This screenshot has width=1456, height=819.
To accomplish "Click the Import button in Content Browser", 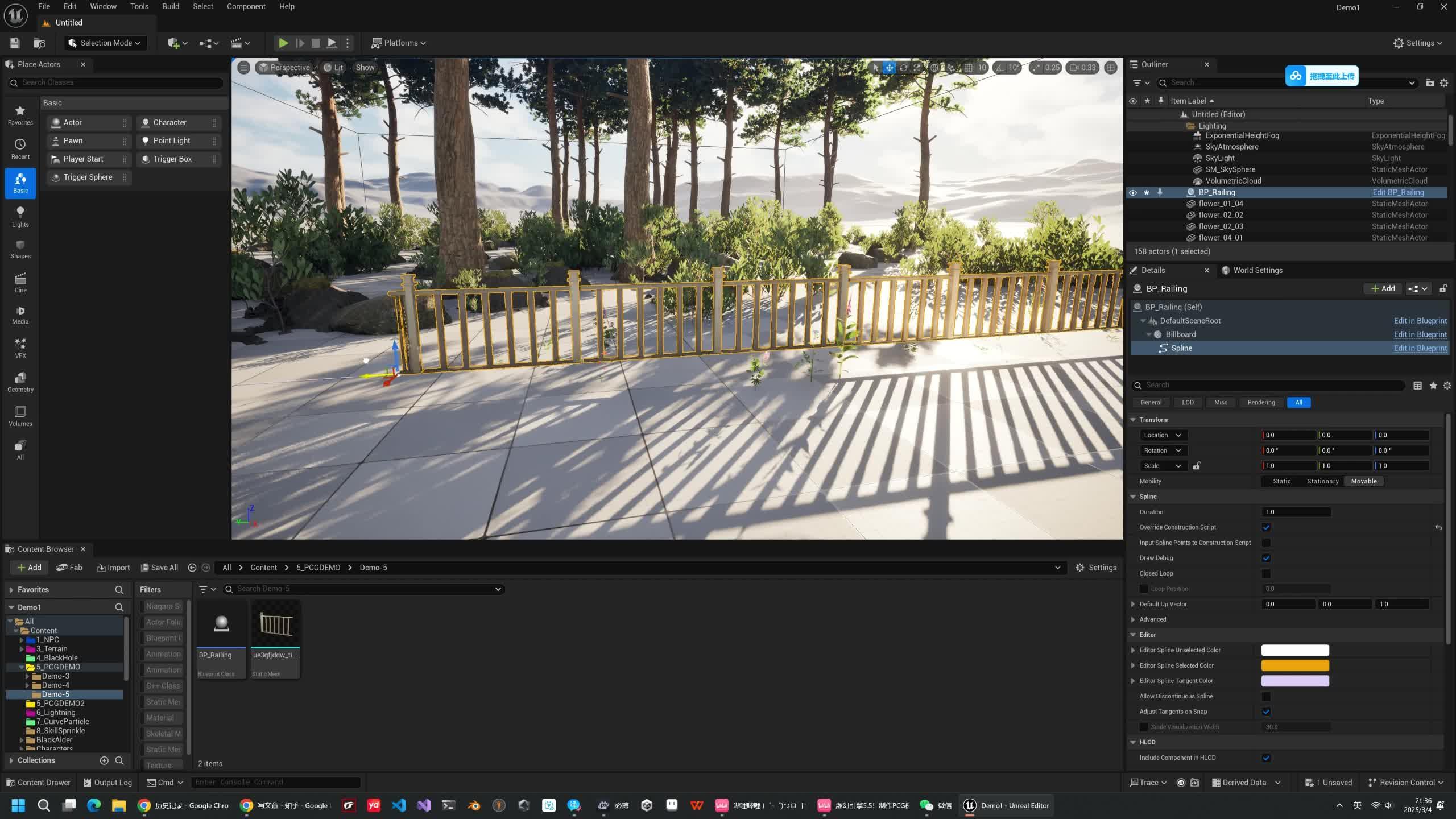I will [x=113, y=568].
